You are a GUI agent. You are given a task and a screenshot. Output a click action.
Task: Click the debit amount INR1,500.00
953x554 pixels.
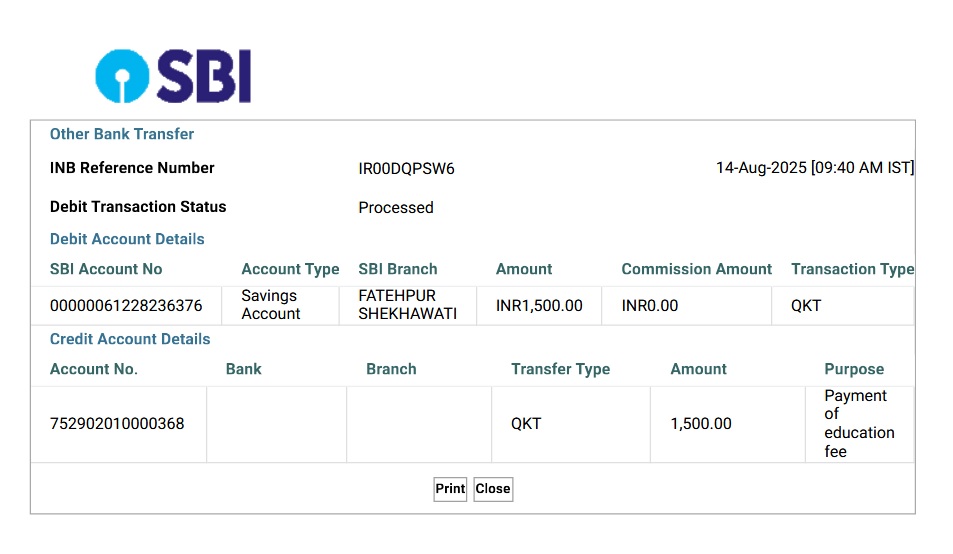(539, 306)
